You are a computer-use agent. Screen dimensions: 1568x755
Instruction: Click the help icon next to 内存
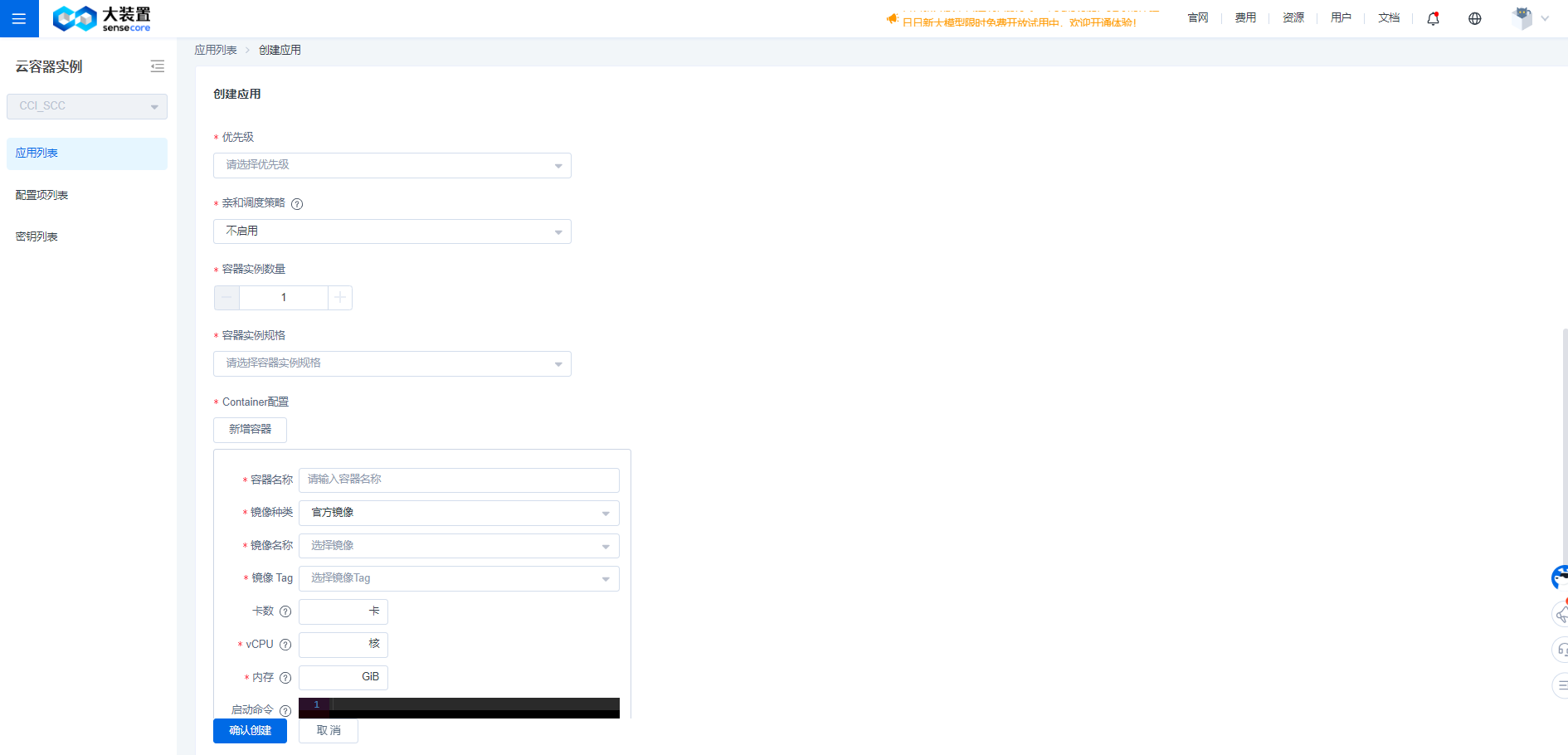click(x=285, y=678)
